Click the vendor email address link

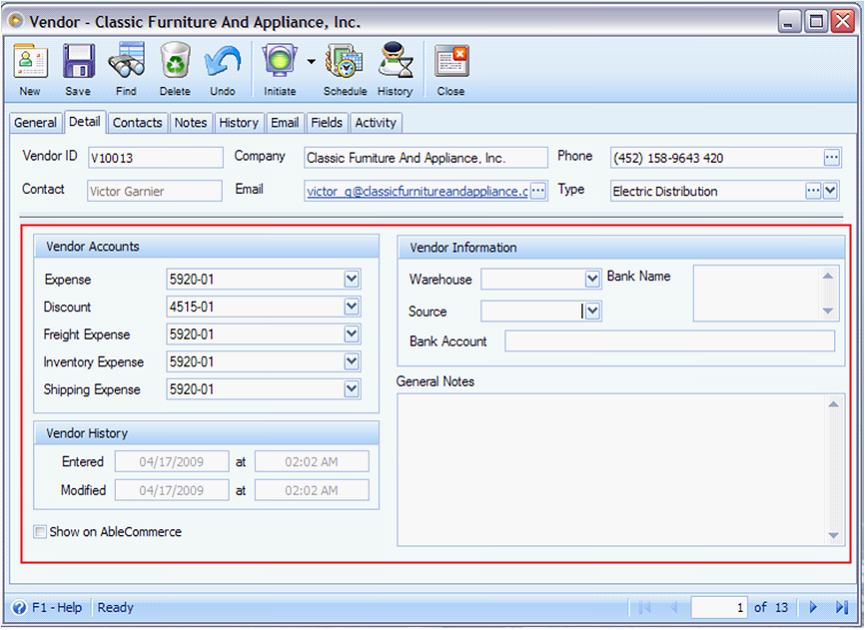coord(417,191)
